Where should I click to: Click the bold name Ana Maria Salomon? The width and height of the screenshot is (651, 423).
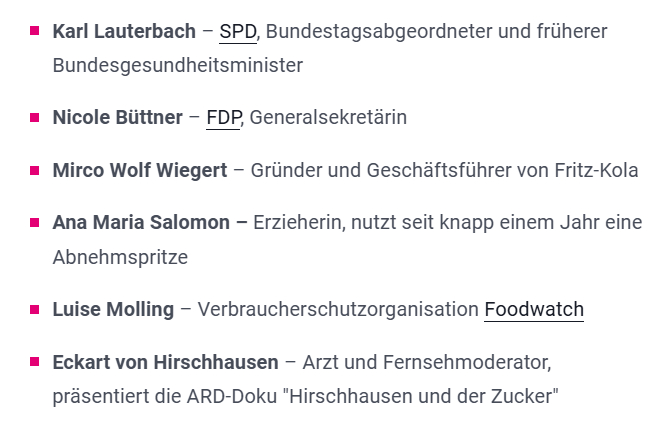(x=141, y=222)
